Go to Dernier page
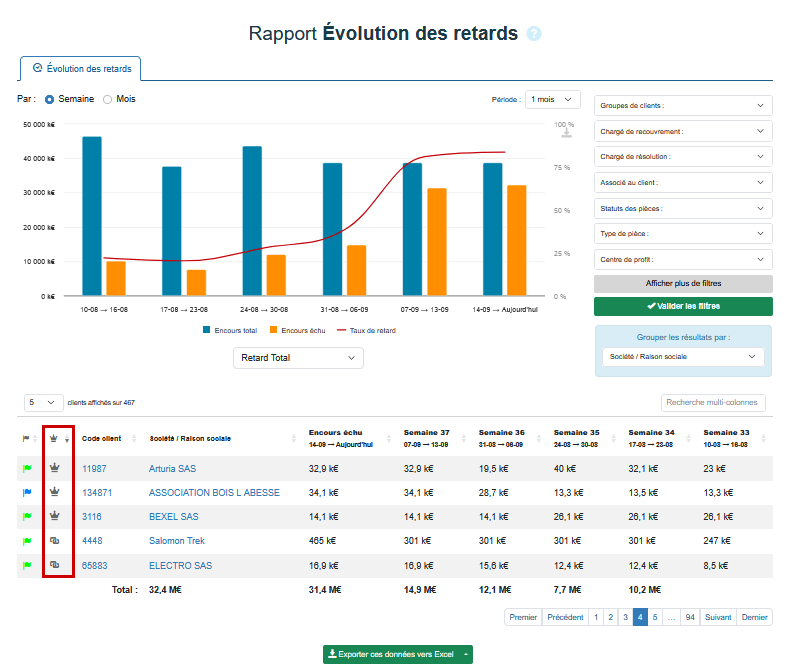The image size is (789, 671). (x=754, y=617)
